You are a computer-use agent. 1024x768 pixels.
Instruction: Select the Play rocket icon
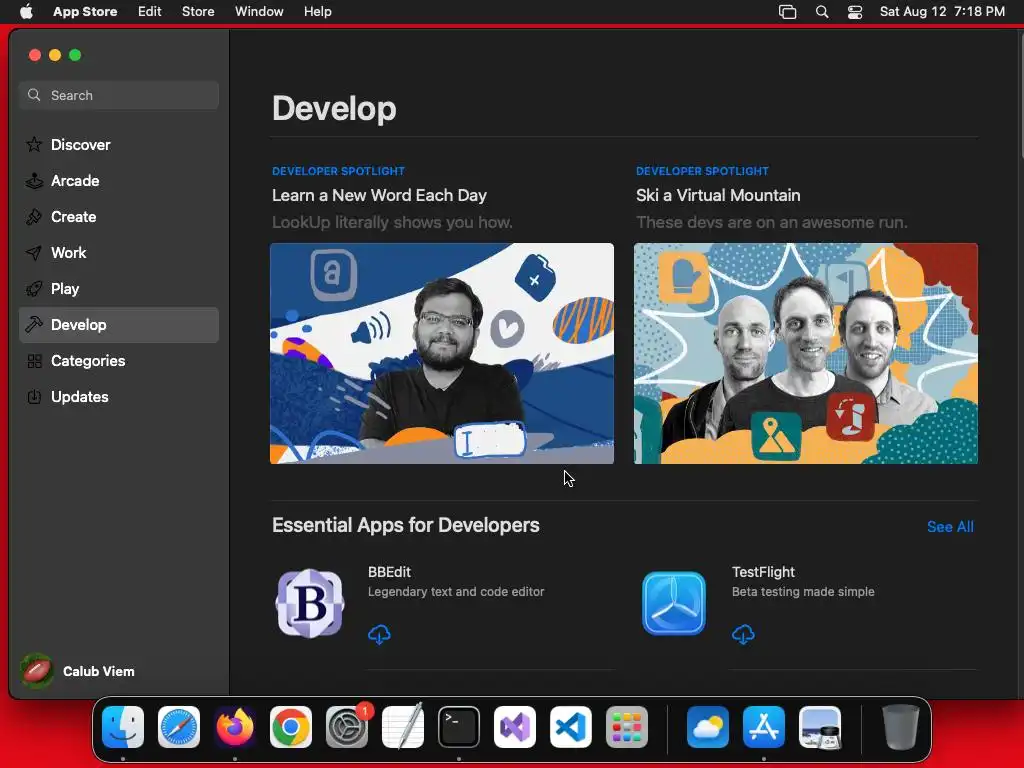[34, 289]
